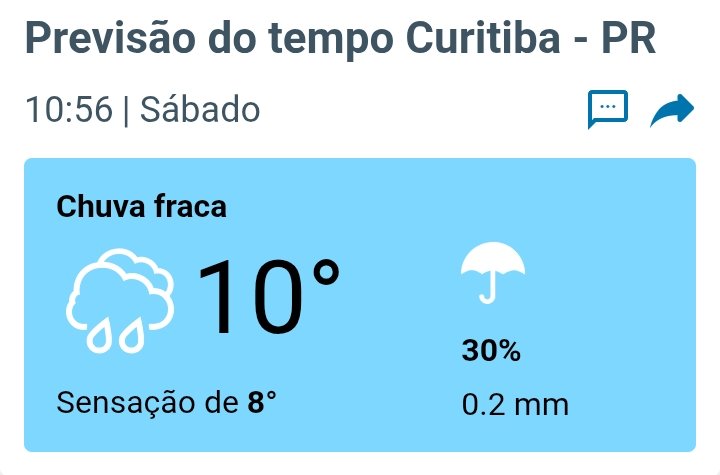Click the 0.2 mm precipitation amount
Viewport: 720px width, 475px height.
(x=515, y=405)
